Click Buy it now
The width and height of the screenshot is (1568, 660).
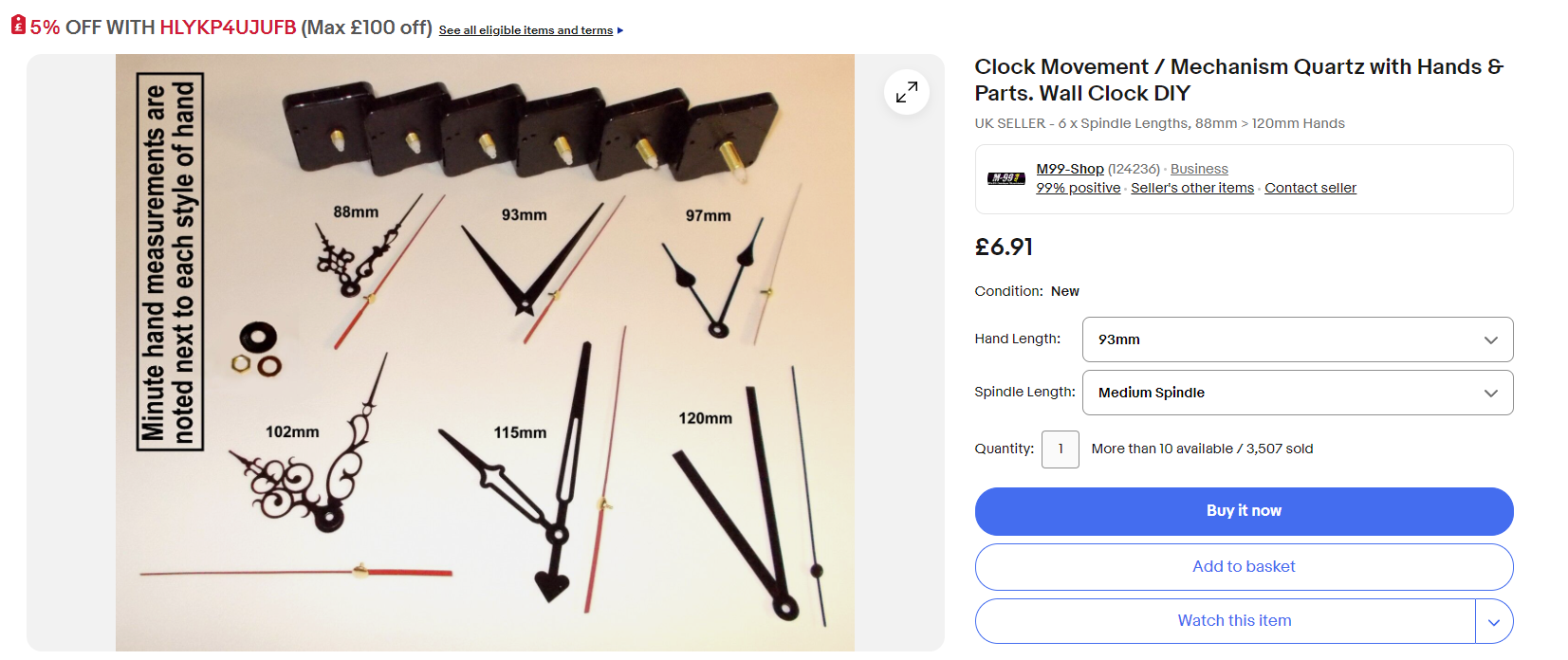point(1244,511)
